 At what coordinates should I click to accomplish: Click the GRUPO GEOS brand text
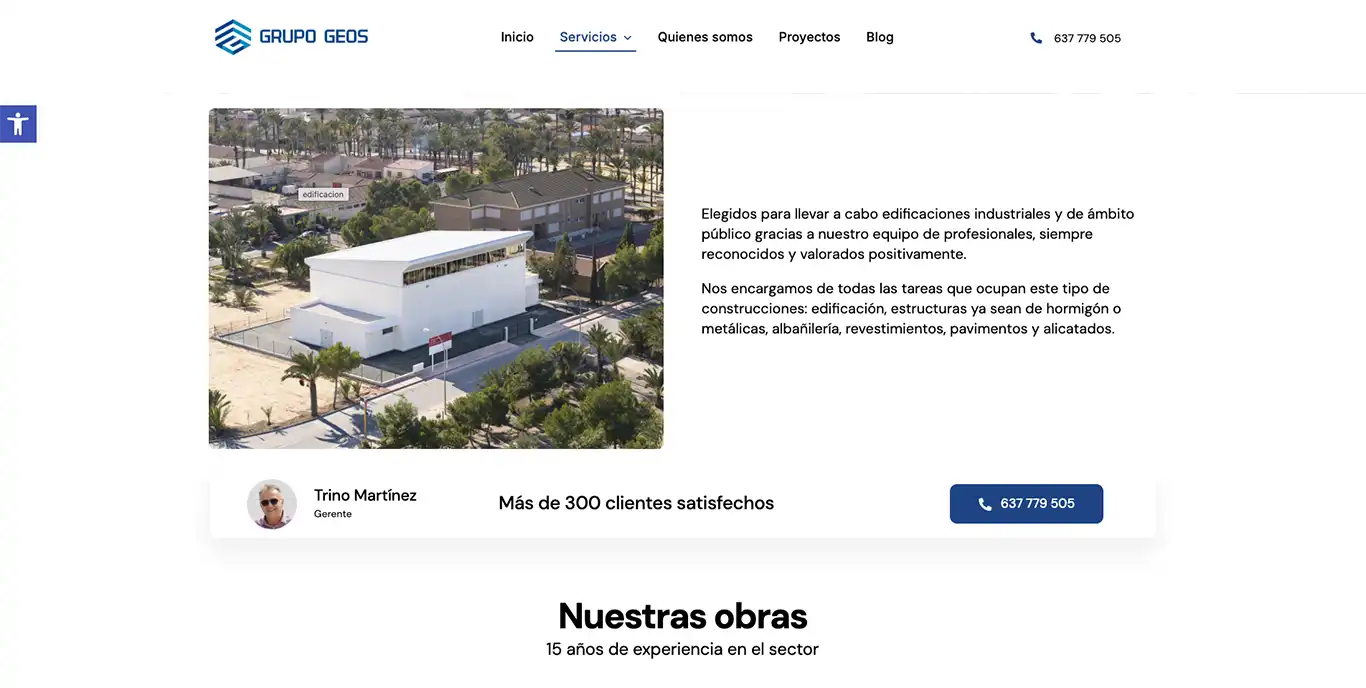[x=314, y=37]
